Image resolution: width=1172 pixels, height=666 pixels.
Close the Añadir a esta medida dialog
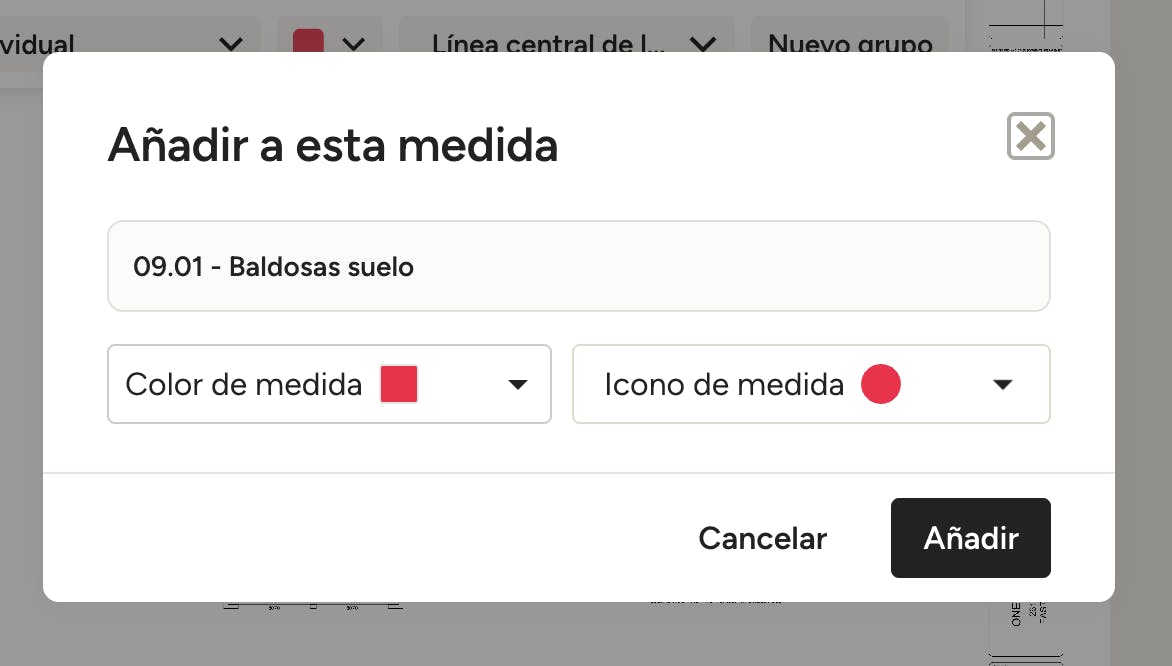click(x=1030, y=136)
